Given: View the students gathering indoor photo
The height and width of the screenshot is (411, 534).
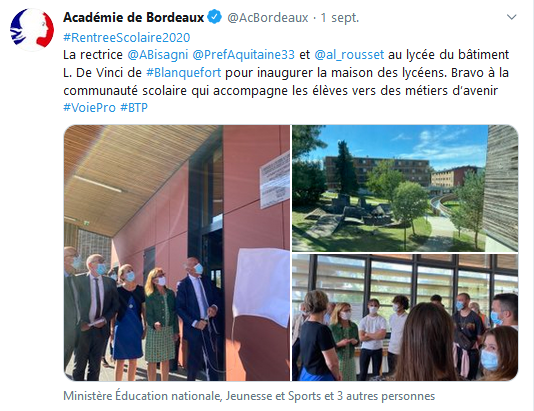Looking at the screenshot, I should coord(405,317).
